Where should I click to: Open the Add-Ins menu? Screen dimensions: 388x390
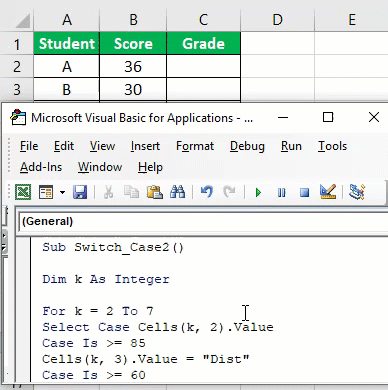click(41, 167)
